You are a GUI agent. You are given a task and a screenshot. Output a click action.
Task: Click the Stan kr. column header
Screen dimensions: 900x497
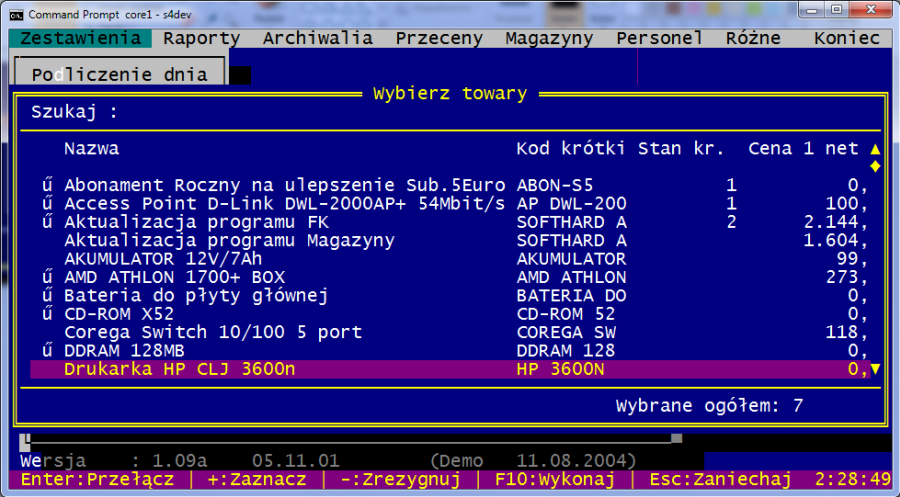(x=681, y=148)
